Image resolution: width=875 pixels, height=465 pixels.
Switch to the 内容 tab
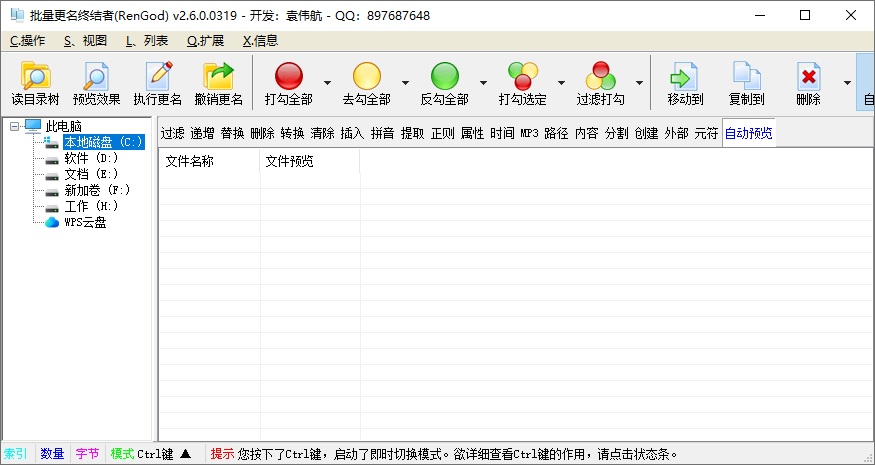point(586,133)
